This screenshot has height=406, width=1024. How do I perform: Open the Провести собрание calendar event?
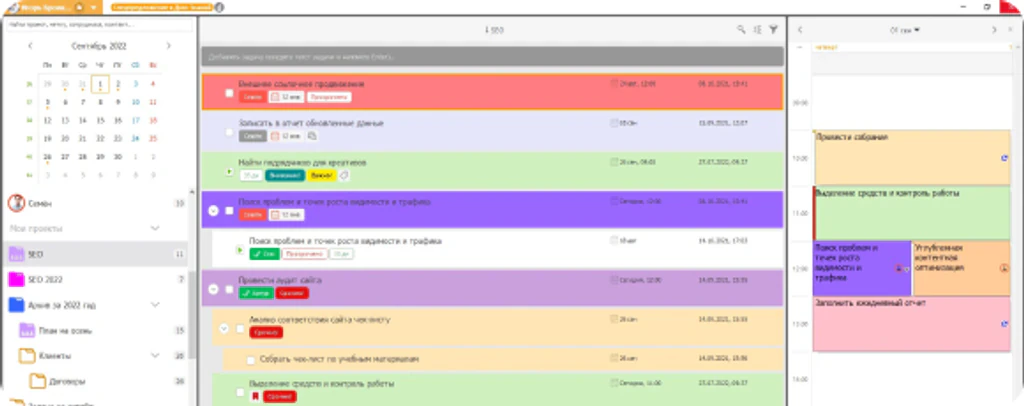912,157
